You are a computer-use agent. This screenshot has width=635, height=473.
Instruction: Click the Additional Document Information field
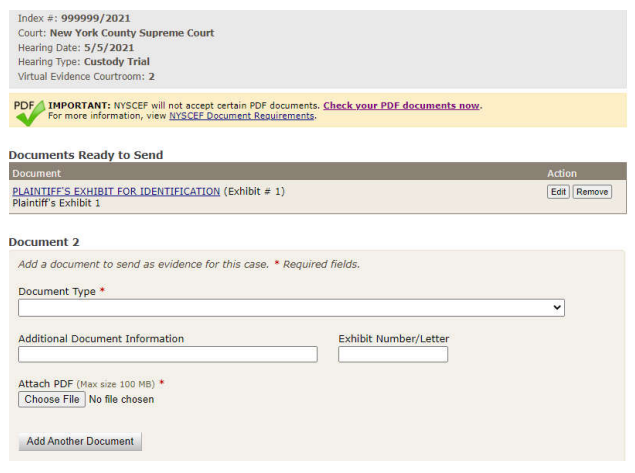[167, 354]
